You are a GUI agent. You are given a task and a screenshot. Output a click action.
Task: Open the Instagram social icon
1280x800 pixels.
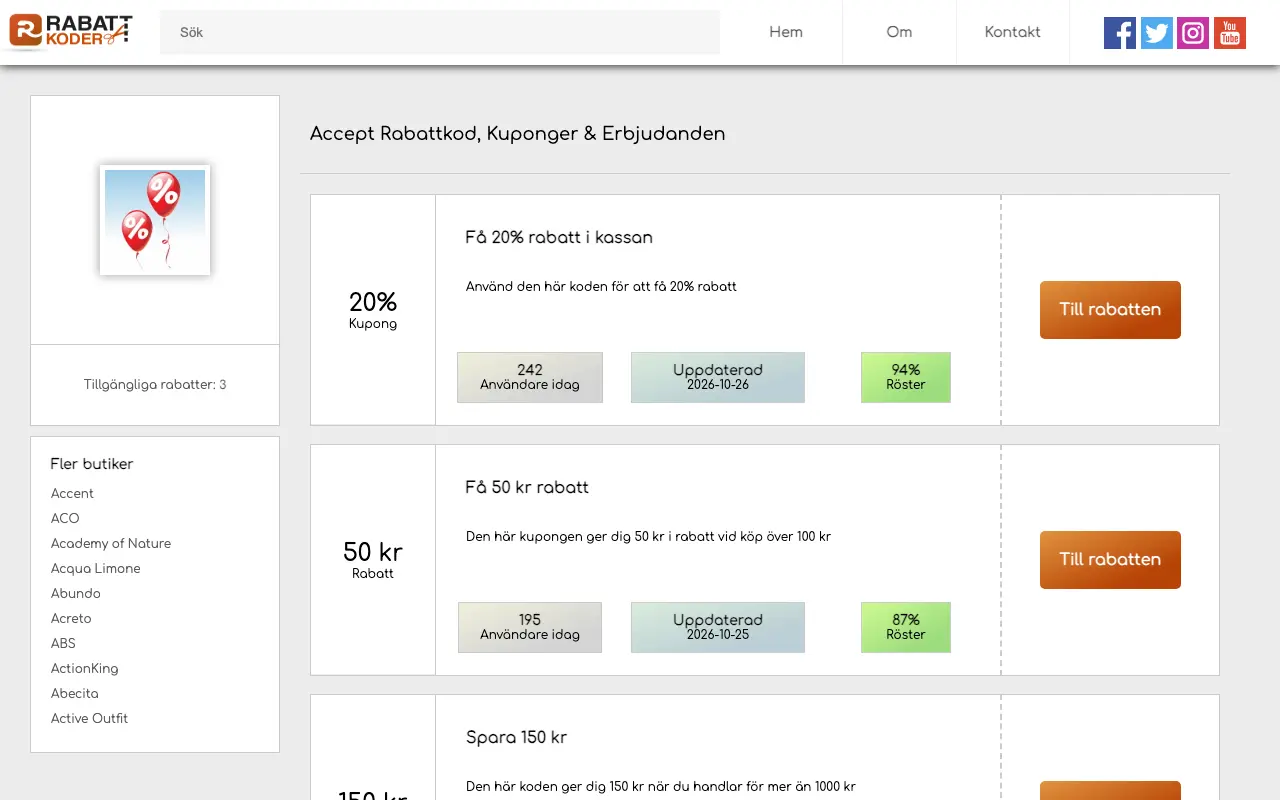pos(1193,33)
